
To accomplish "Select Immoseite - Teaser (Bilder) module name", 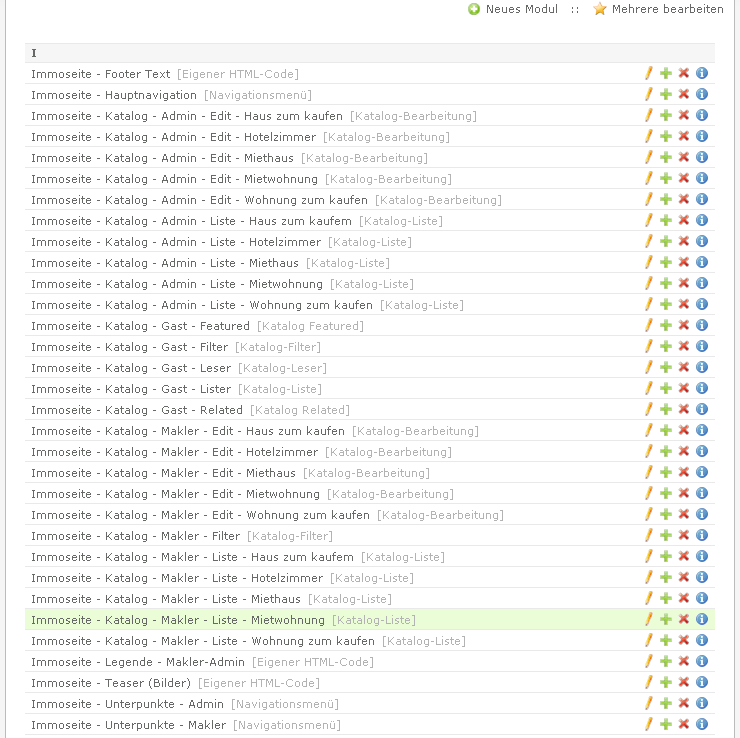I will point(111,683).
